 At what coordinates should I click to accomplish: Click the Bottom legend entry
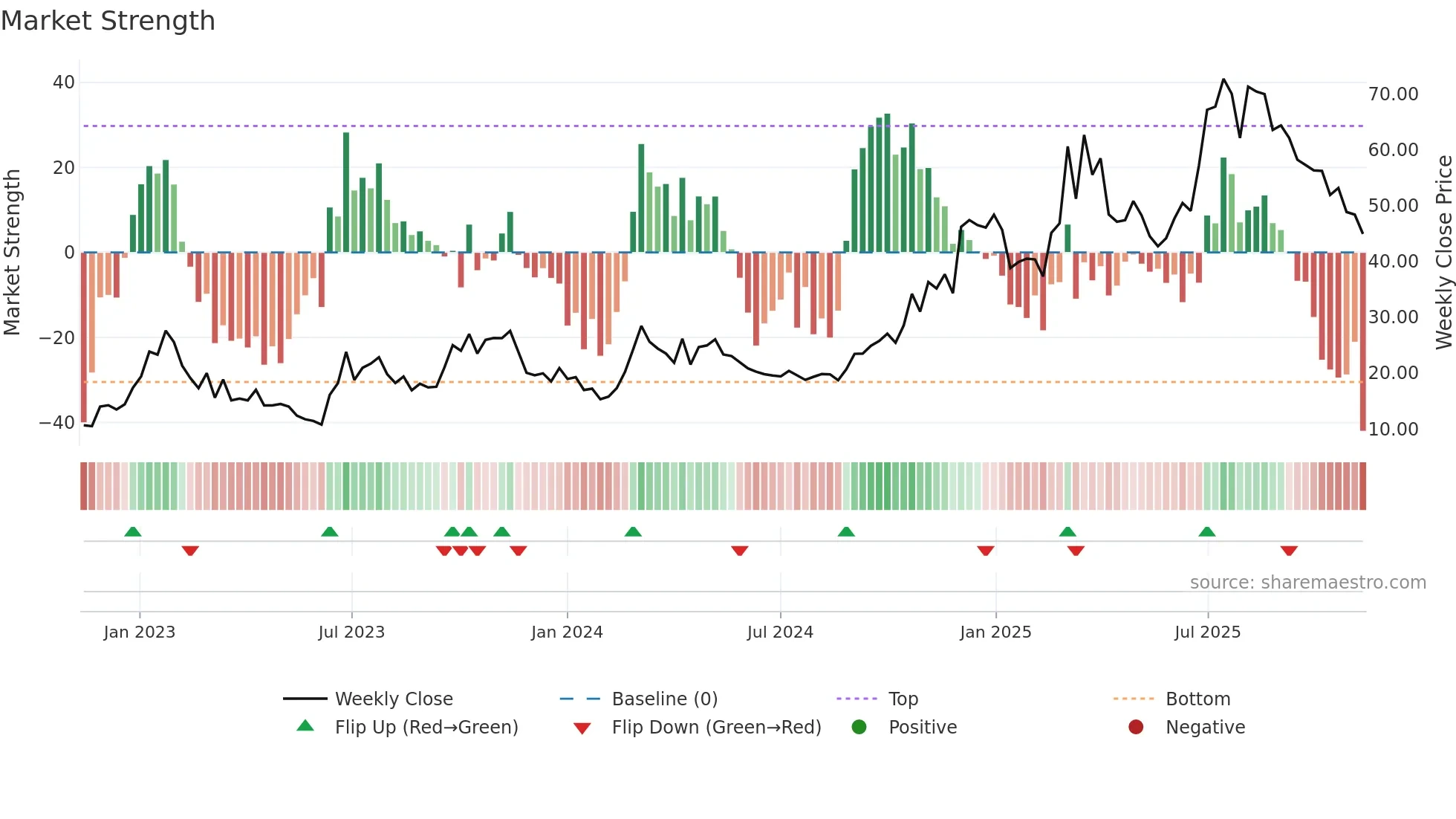(x=1197, y=699)
